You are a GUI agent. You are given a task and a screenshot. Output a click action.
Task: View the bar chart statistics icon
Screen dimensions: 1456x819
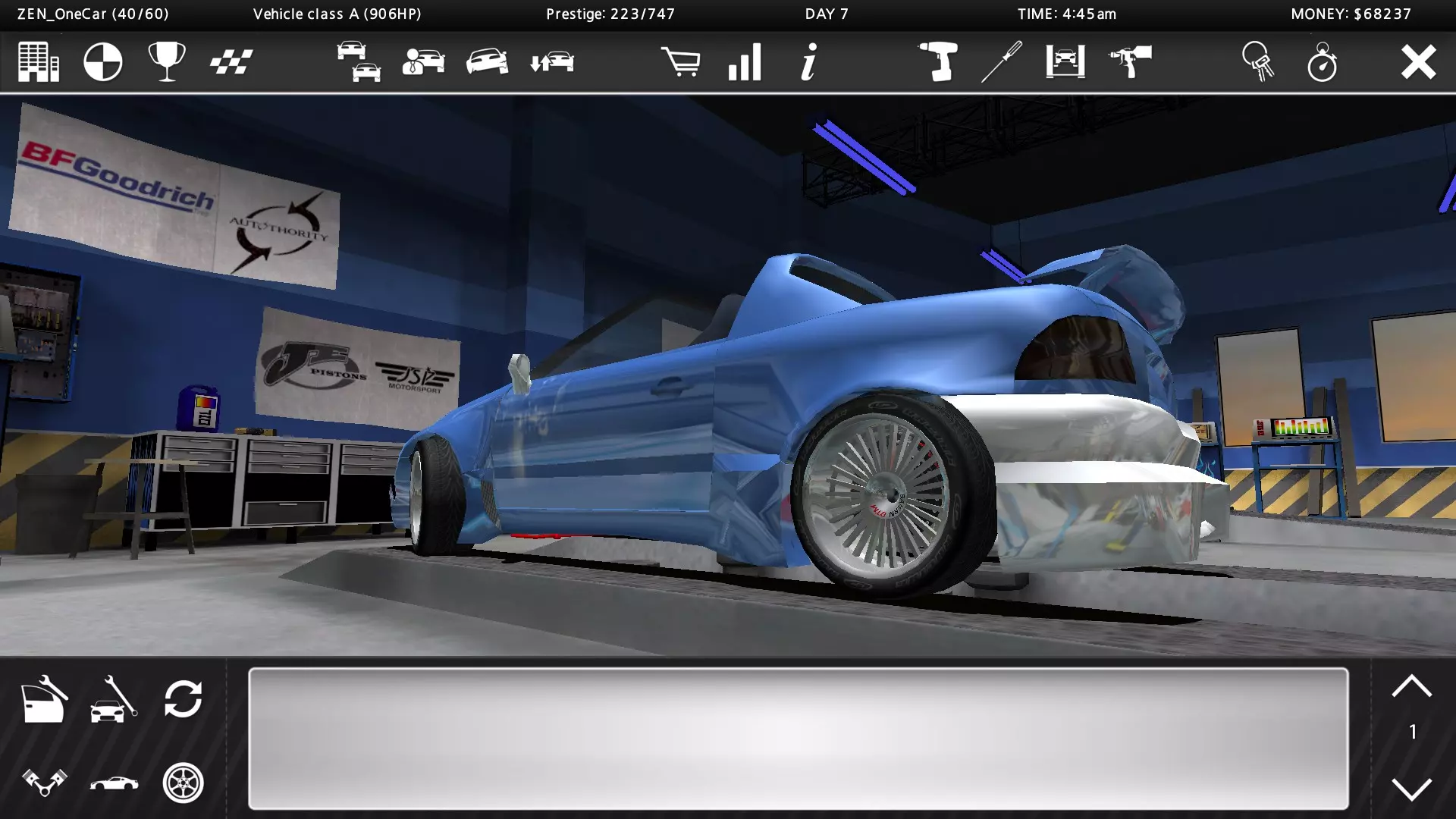pyautogui.click(x=744, y=61)
